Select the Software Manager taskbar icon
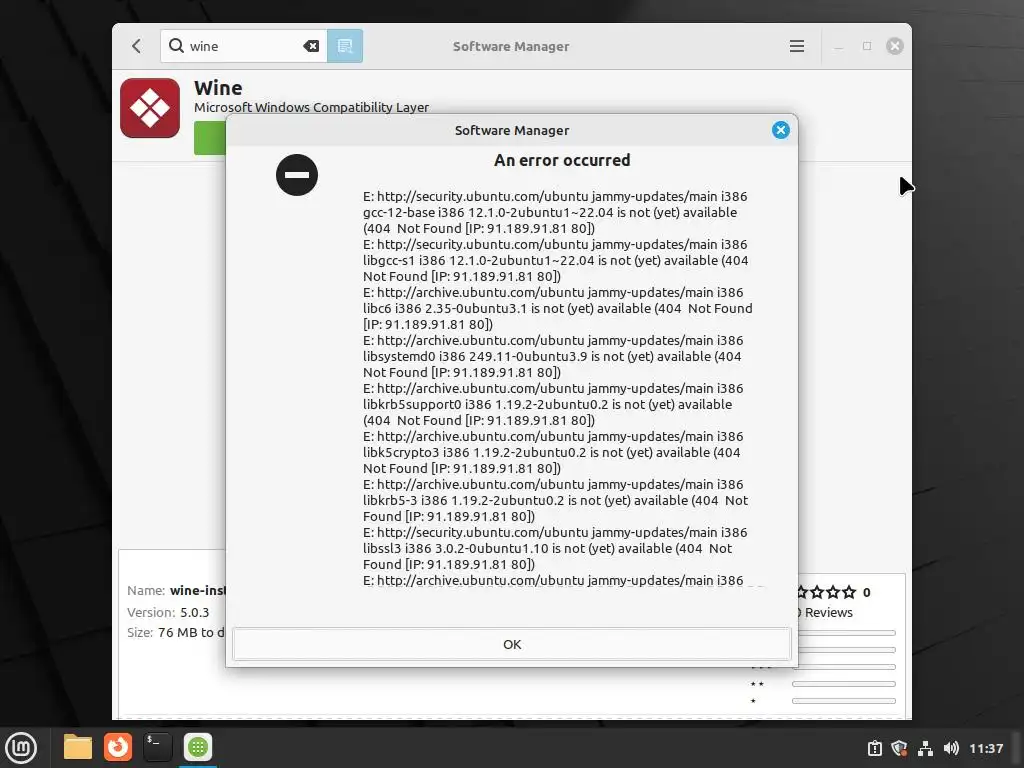Image resolution: width=1024 pixels, height=768 pixels. coord(198,747)
